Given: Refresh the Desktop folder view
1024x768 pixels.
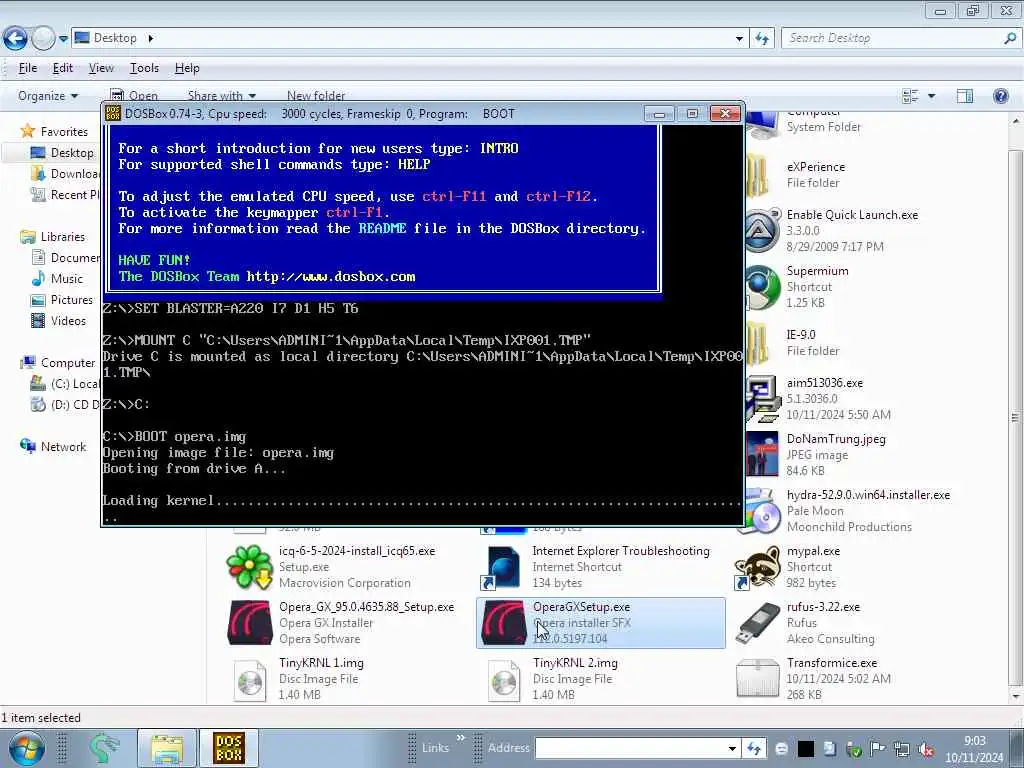Looking at the screenshot, I should coord(761,39).
